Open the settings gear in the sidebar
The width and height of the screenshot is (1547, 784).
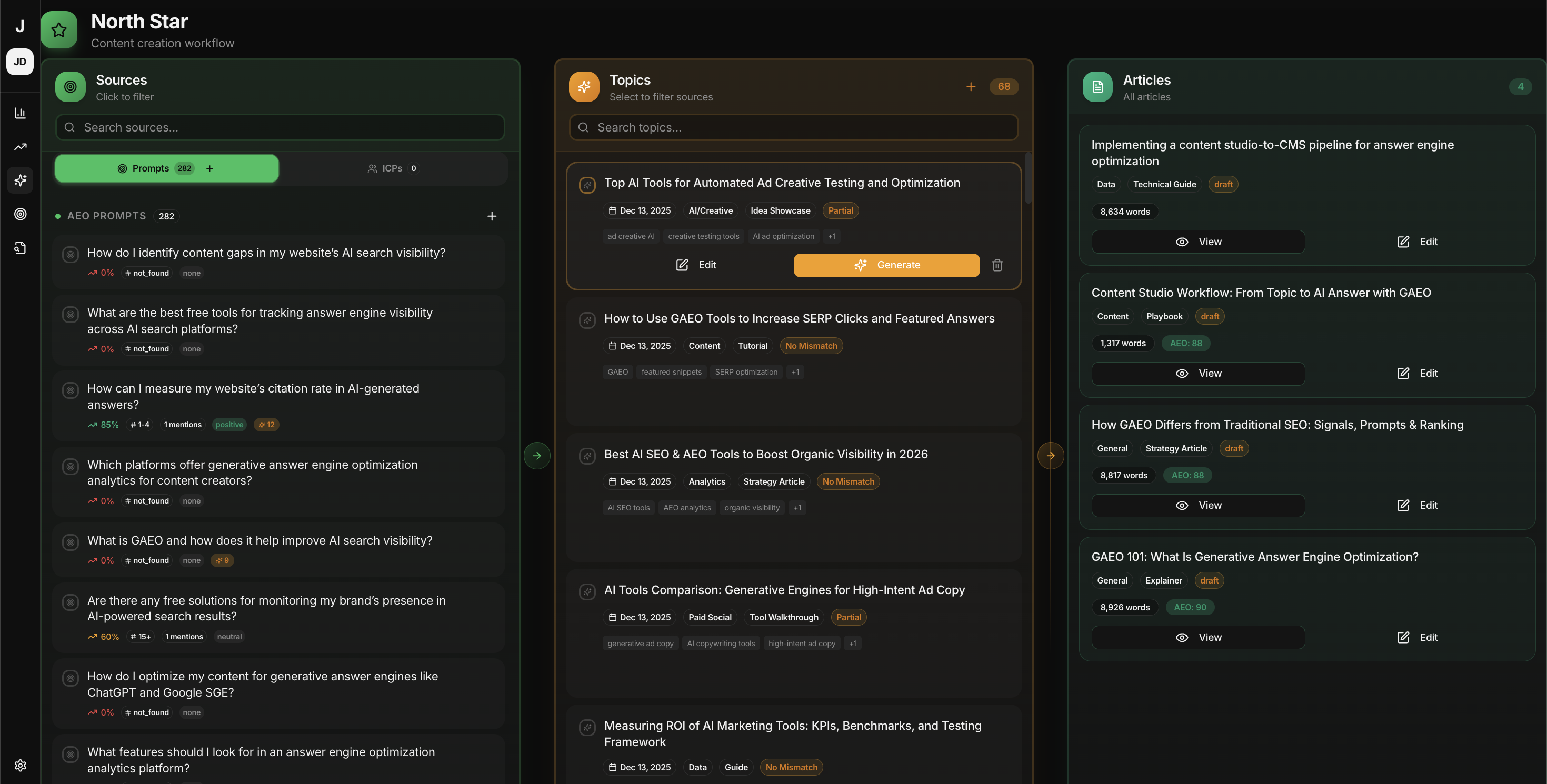coord(20,766)
